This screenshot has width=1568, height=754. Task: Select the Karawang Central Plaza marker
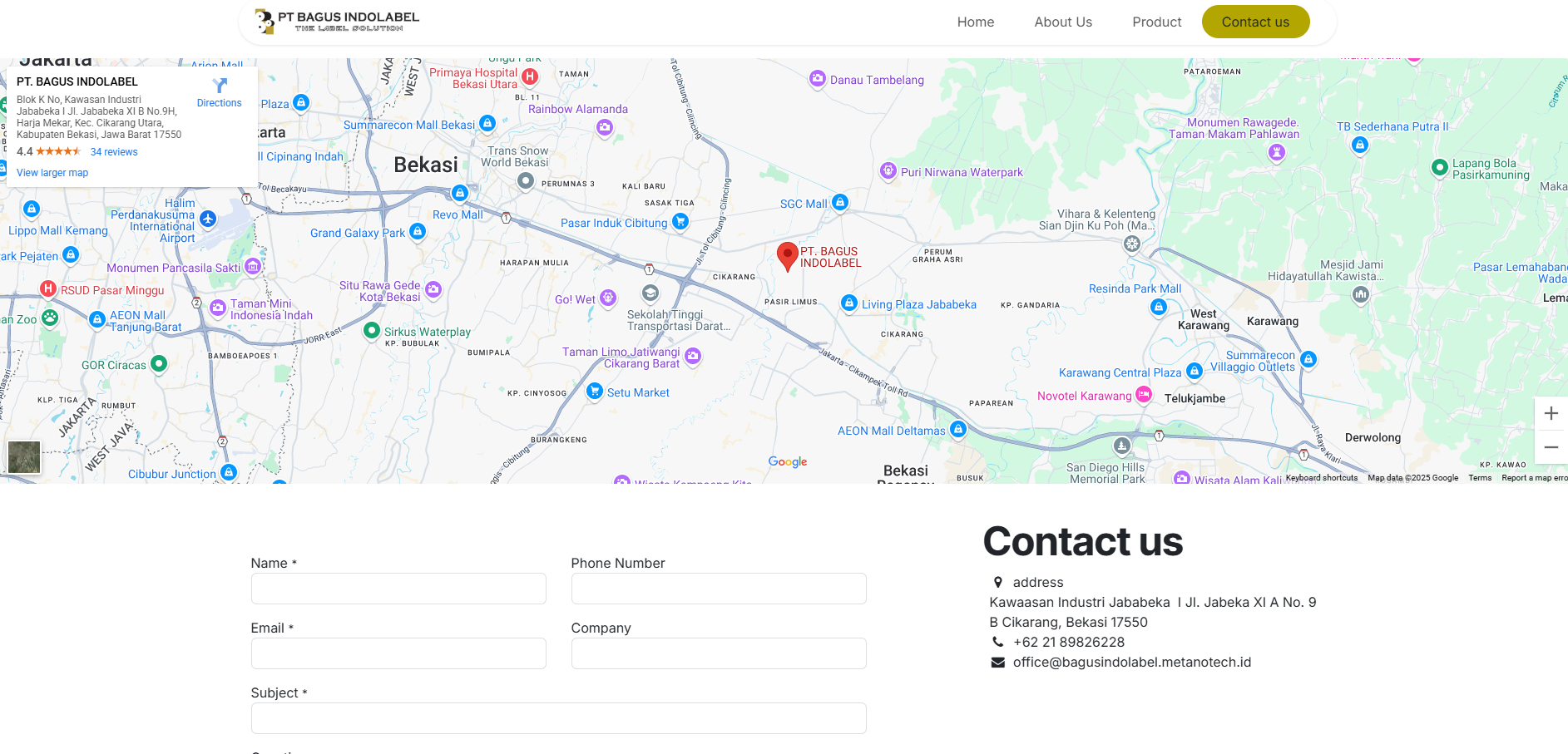(x=1195, y=370)
